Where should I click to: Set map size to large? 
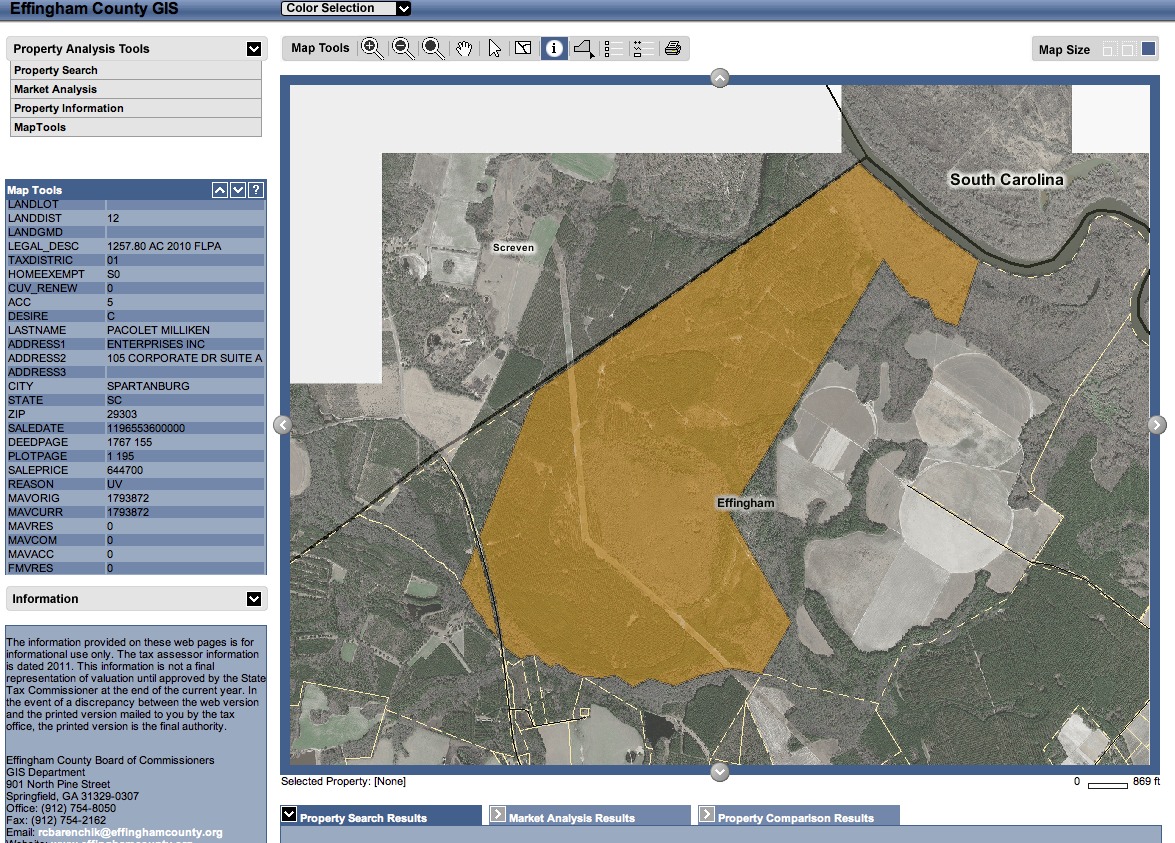[1148, 49]
